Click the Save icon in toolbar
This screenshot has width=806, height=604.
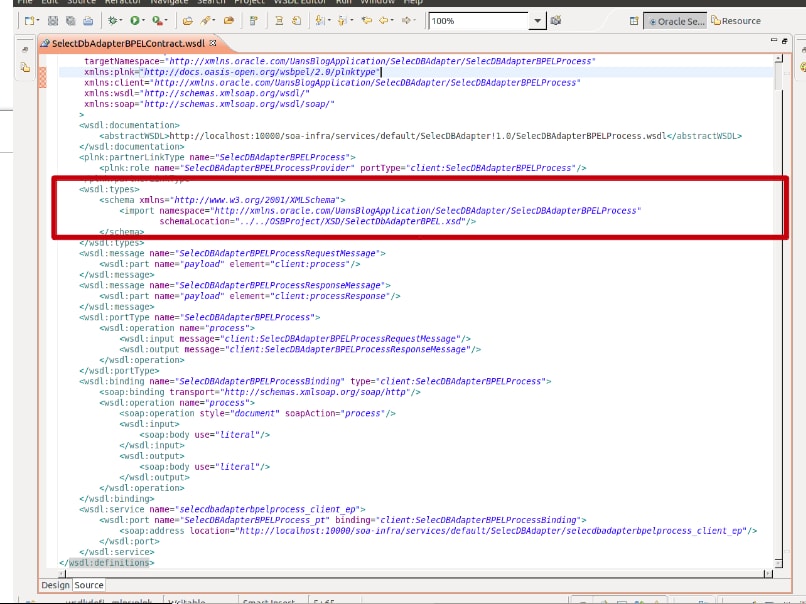tap(55, 20)
